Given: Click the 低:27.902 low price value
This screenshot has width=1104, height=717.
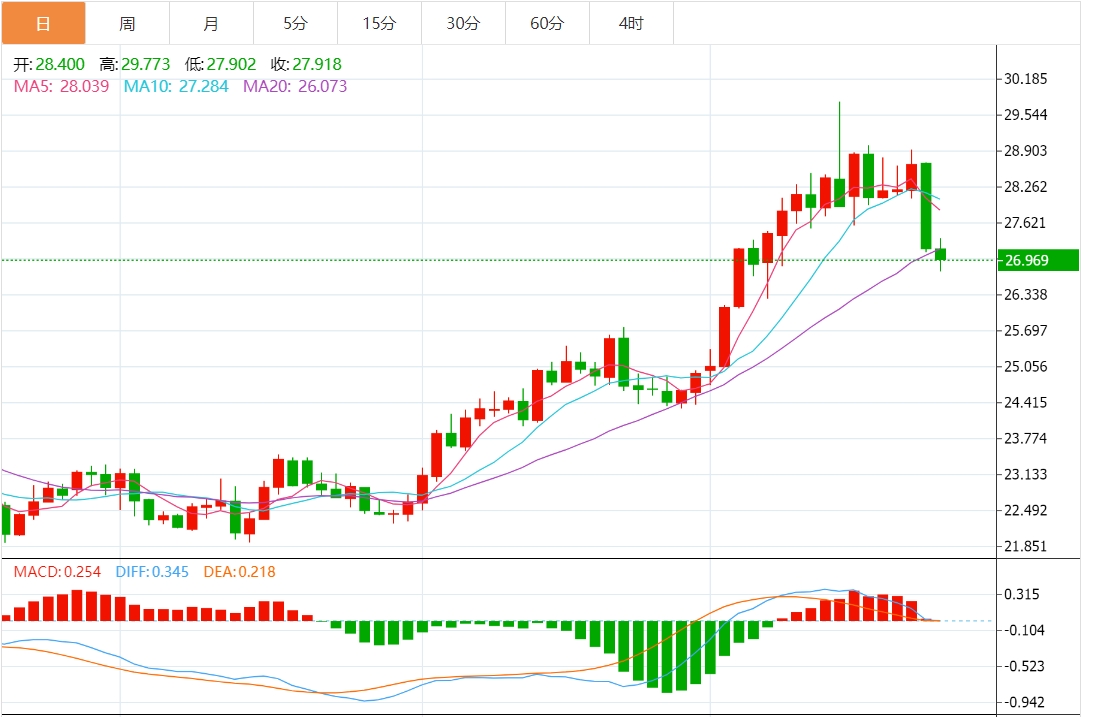Looking at the screenshot, I should click(x=220, y=64).
